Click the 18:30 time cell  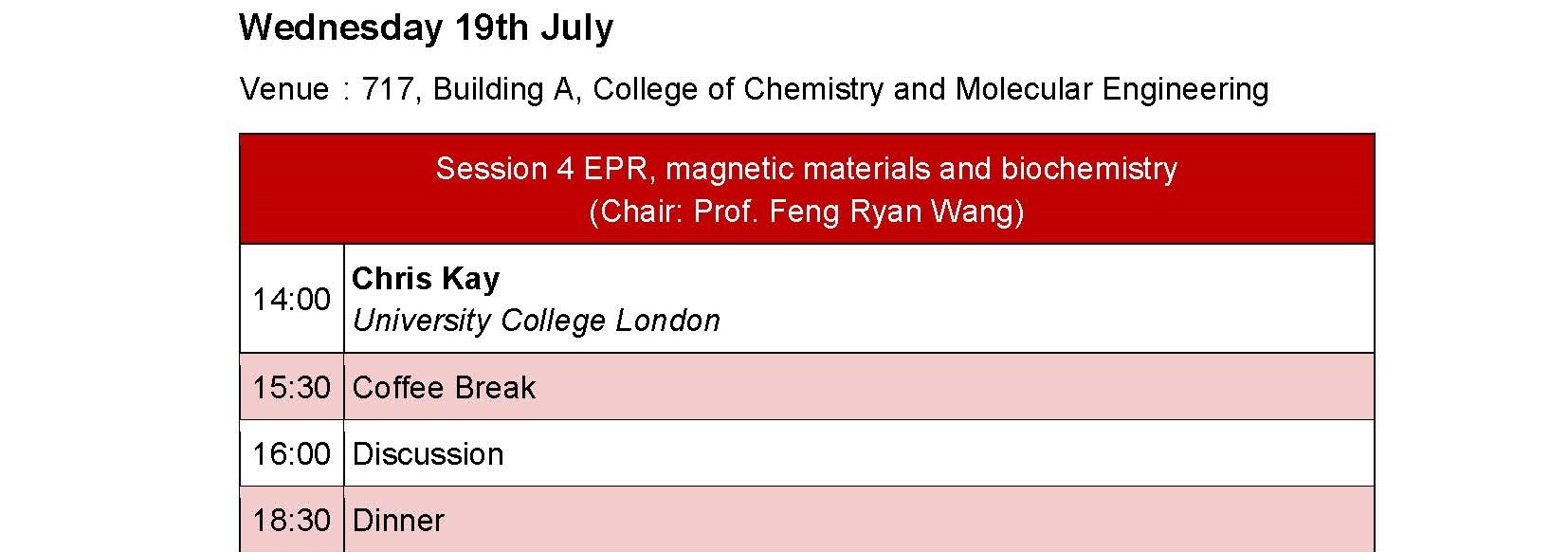click(x=291, y=520)
